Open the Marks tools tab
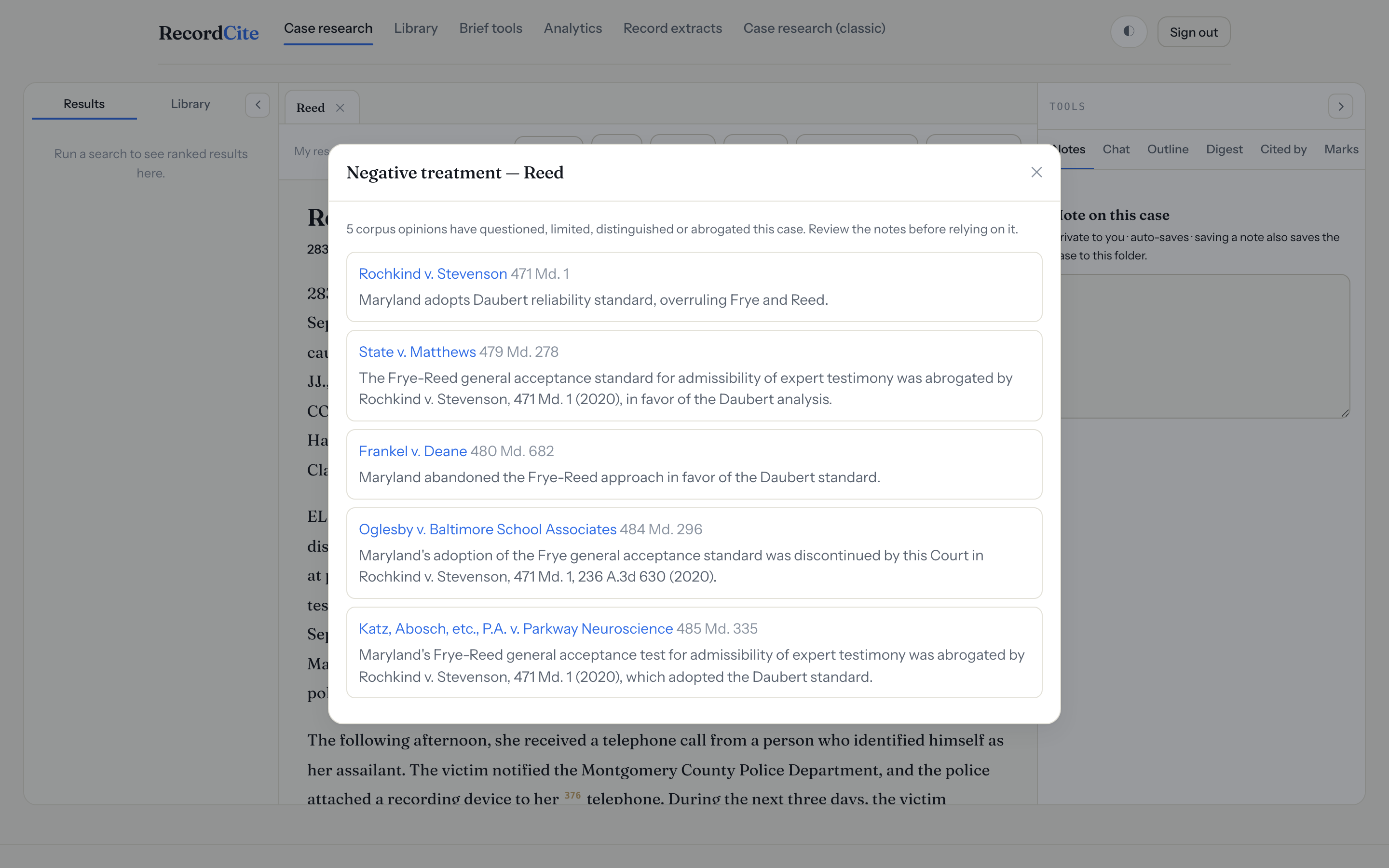This screenshot has width=1389, height=868. 1341,149
